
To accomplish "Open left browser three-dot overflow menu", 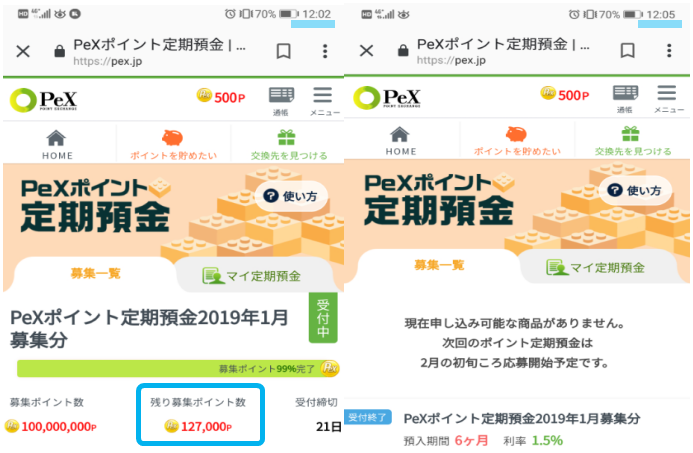I will [x=325, y=51].
